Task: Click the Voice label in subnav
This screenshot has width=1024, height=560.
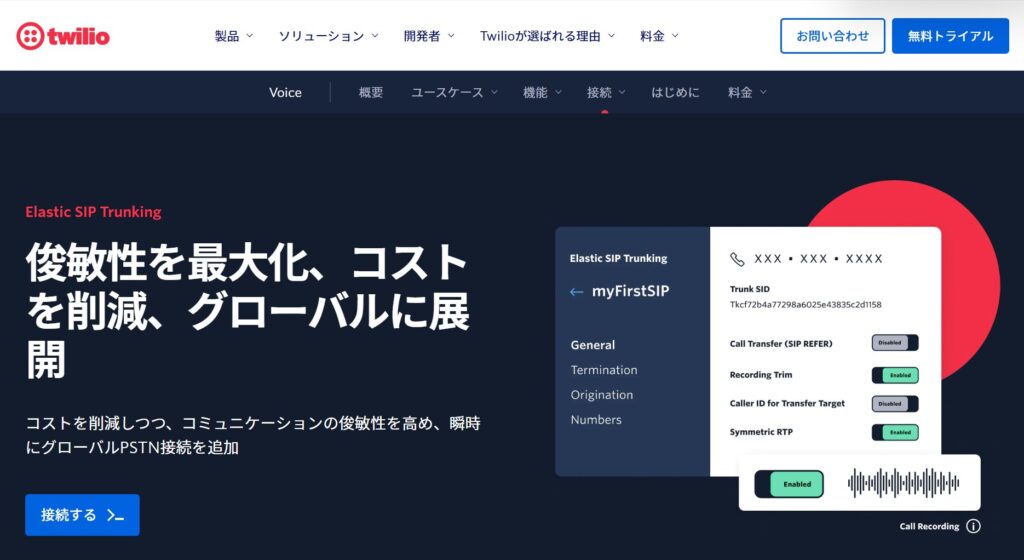Action: coord(285,93)
